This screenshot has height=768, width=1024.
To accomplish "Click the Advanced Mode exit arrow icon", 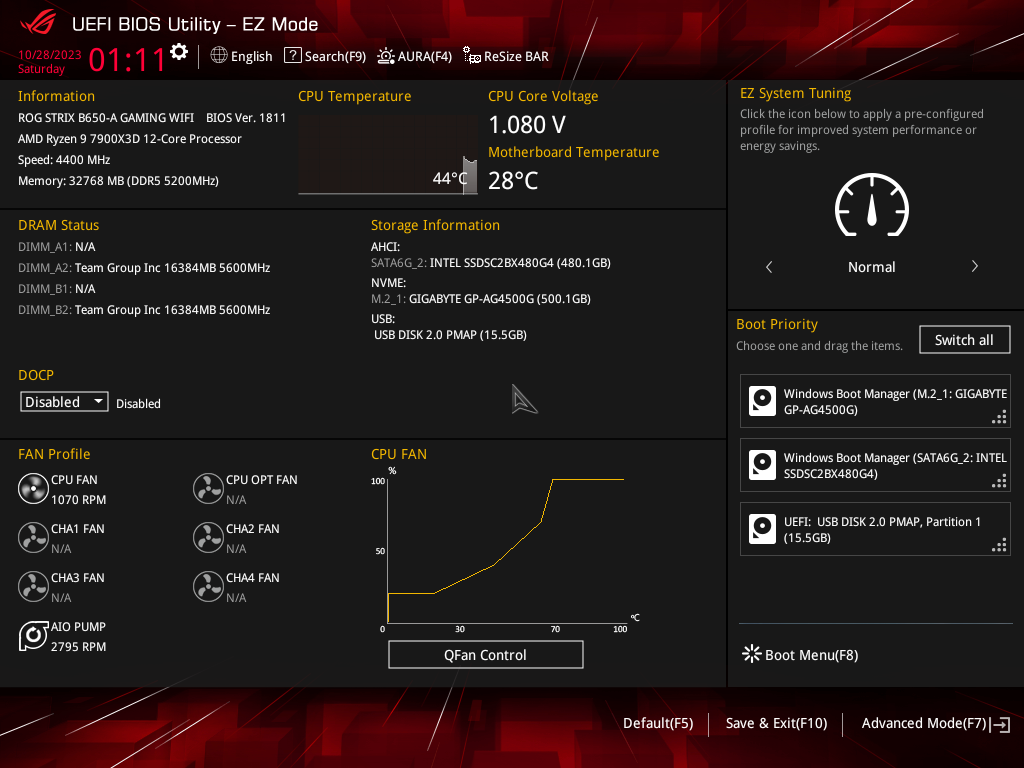I will click(x=1000, y=724).
